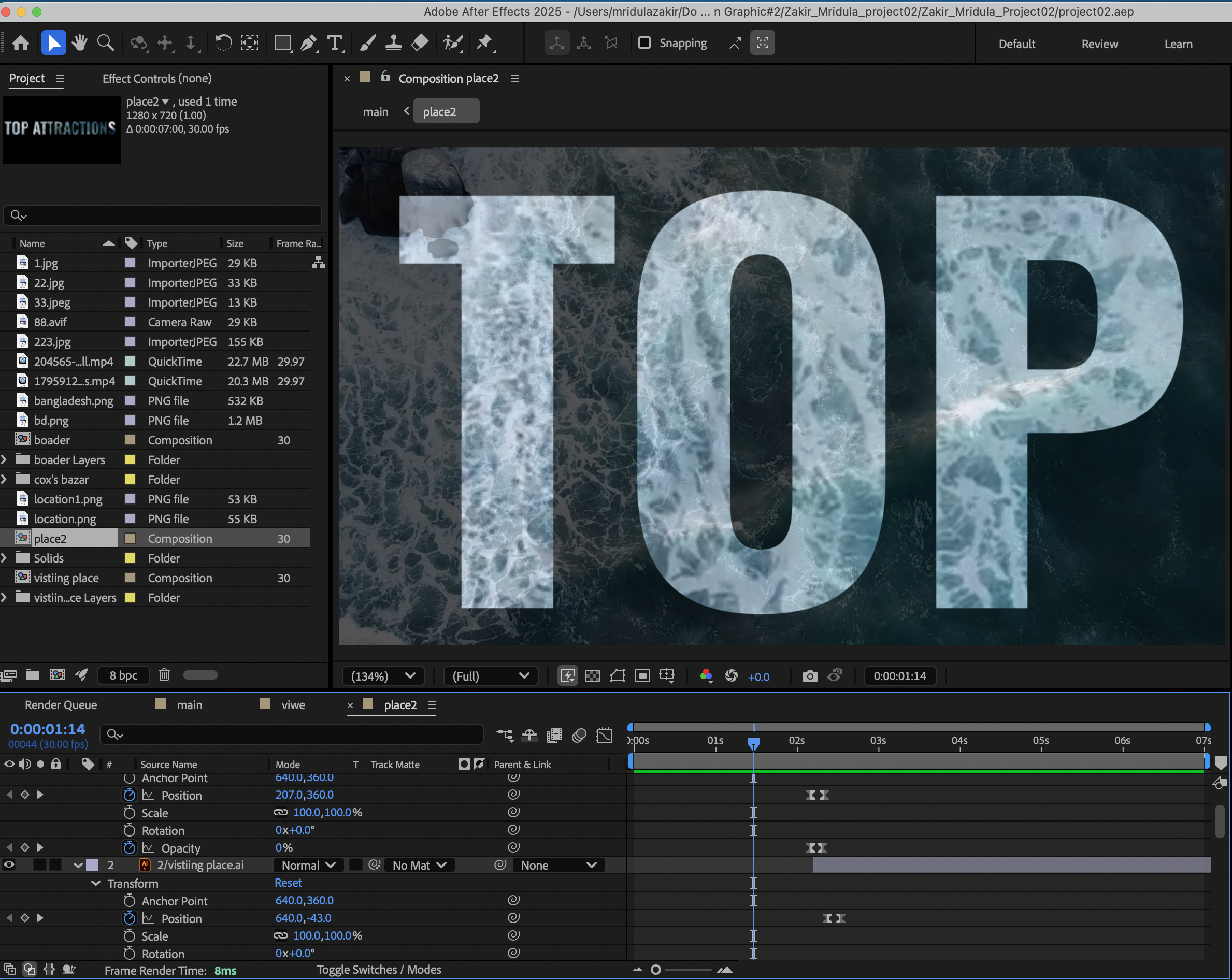
Task: Expand the cox's bazar folder
Action: click(5, 480)
